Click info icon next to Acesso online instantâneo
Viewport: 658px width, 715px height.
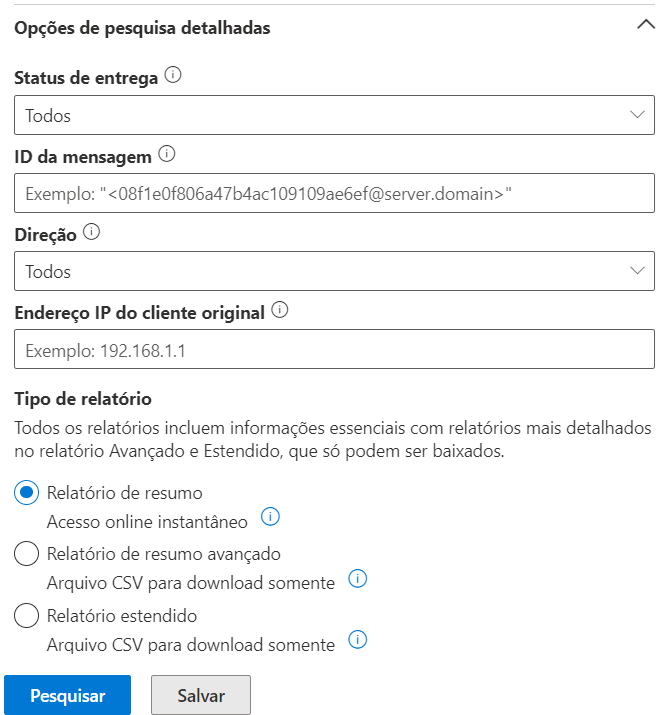click(x=270, y=517)
